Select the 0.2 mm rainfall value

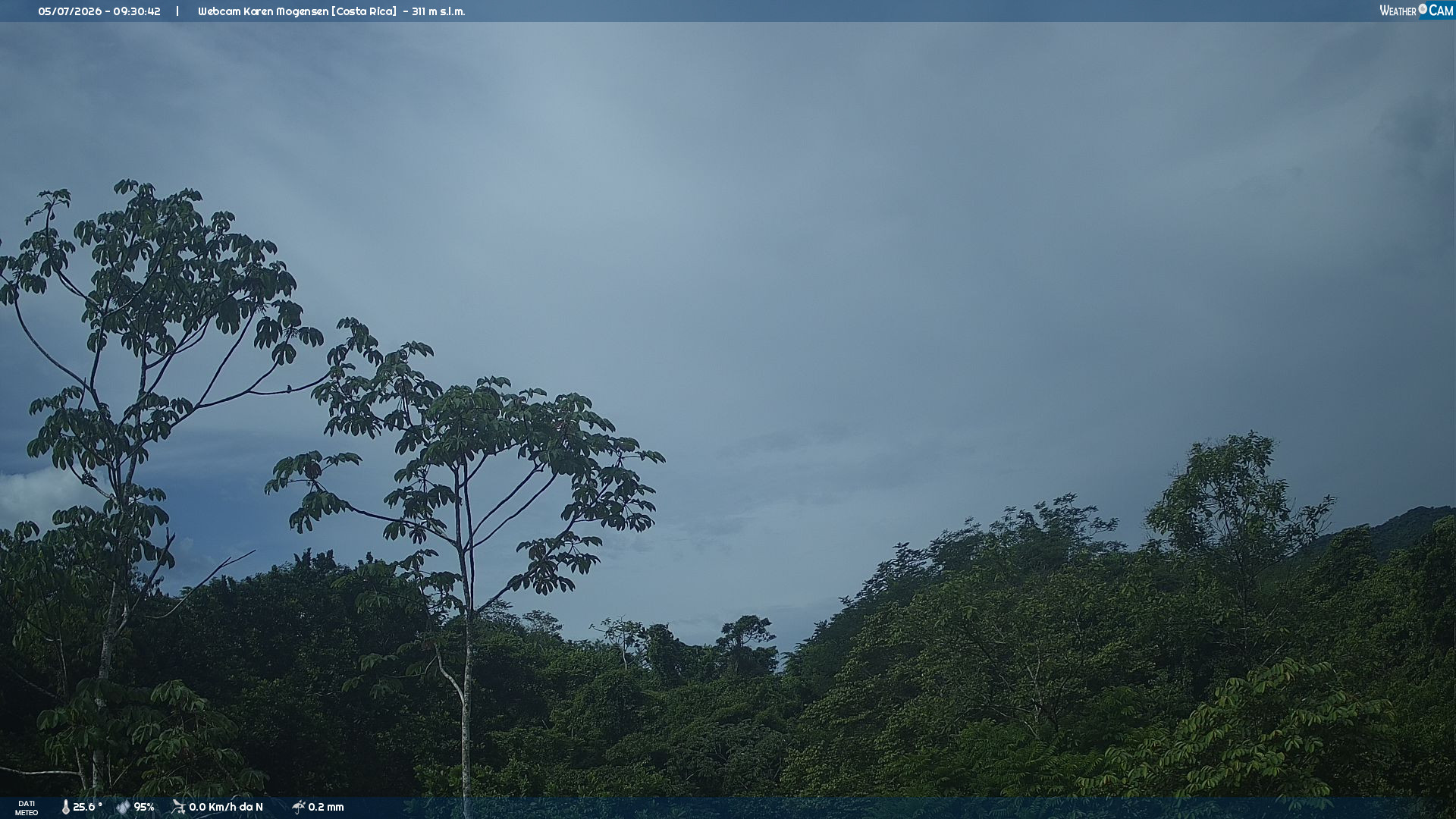click(326, 807)
